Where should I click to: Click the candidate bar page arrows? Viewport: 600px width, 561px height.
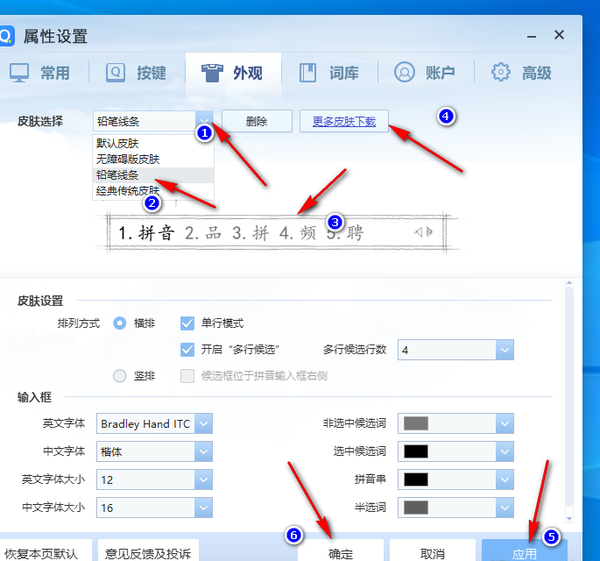(424, 233)
